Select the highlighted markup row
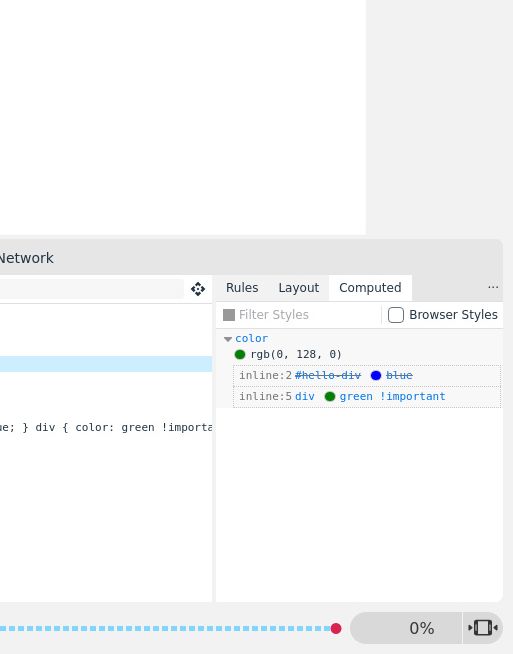This screenshot has width=513, height=654. coord(106,364)
